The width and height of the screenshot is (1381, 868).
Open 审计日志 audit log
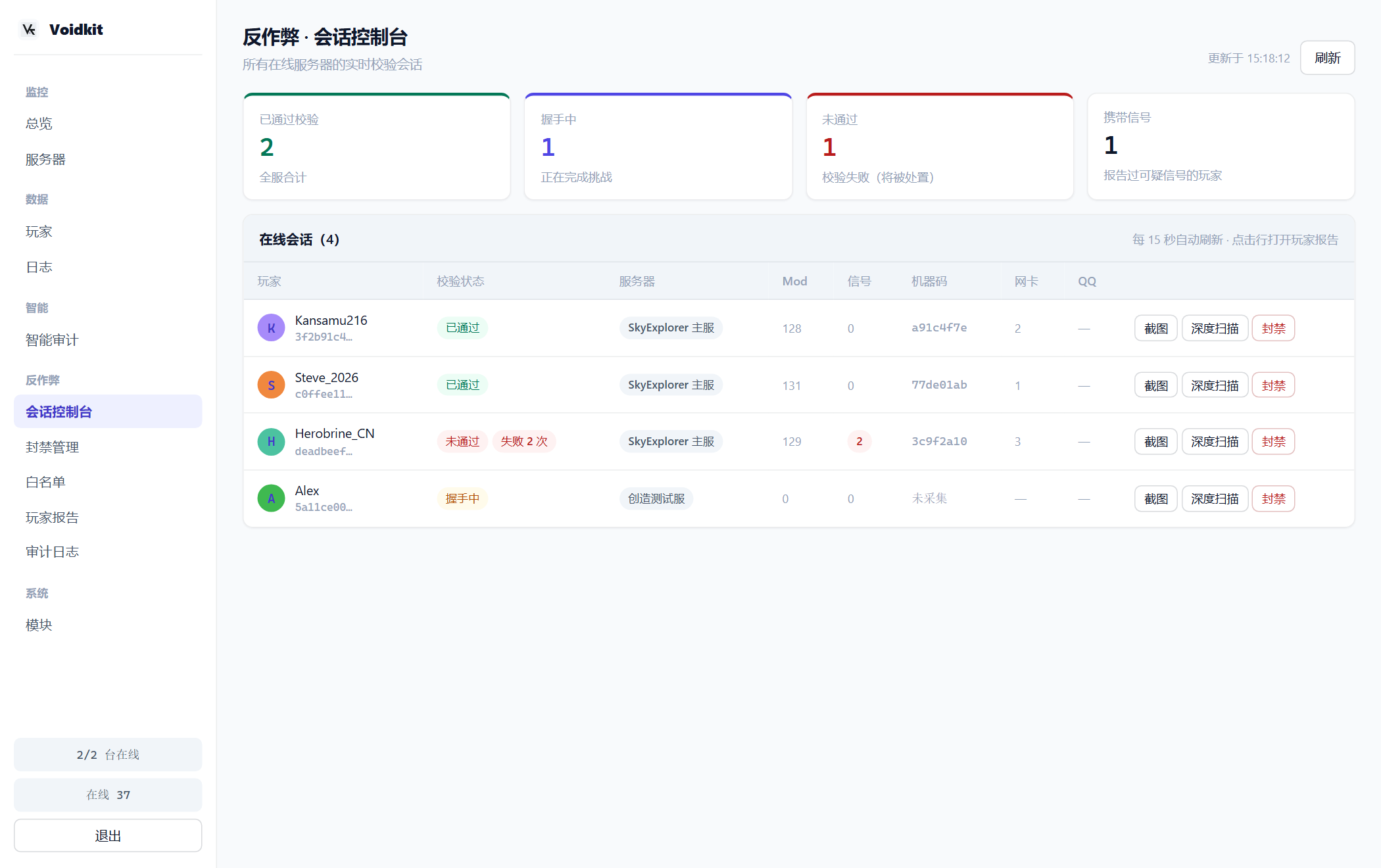point(108,552)
